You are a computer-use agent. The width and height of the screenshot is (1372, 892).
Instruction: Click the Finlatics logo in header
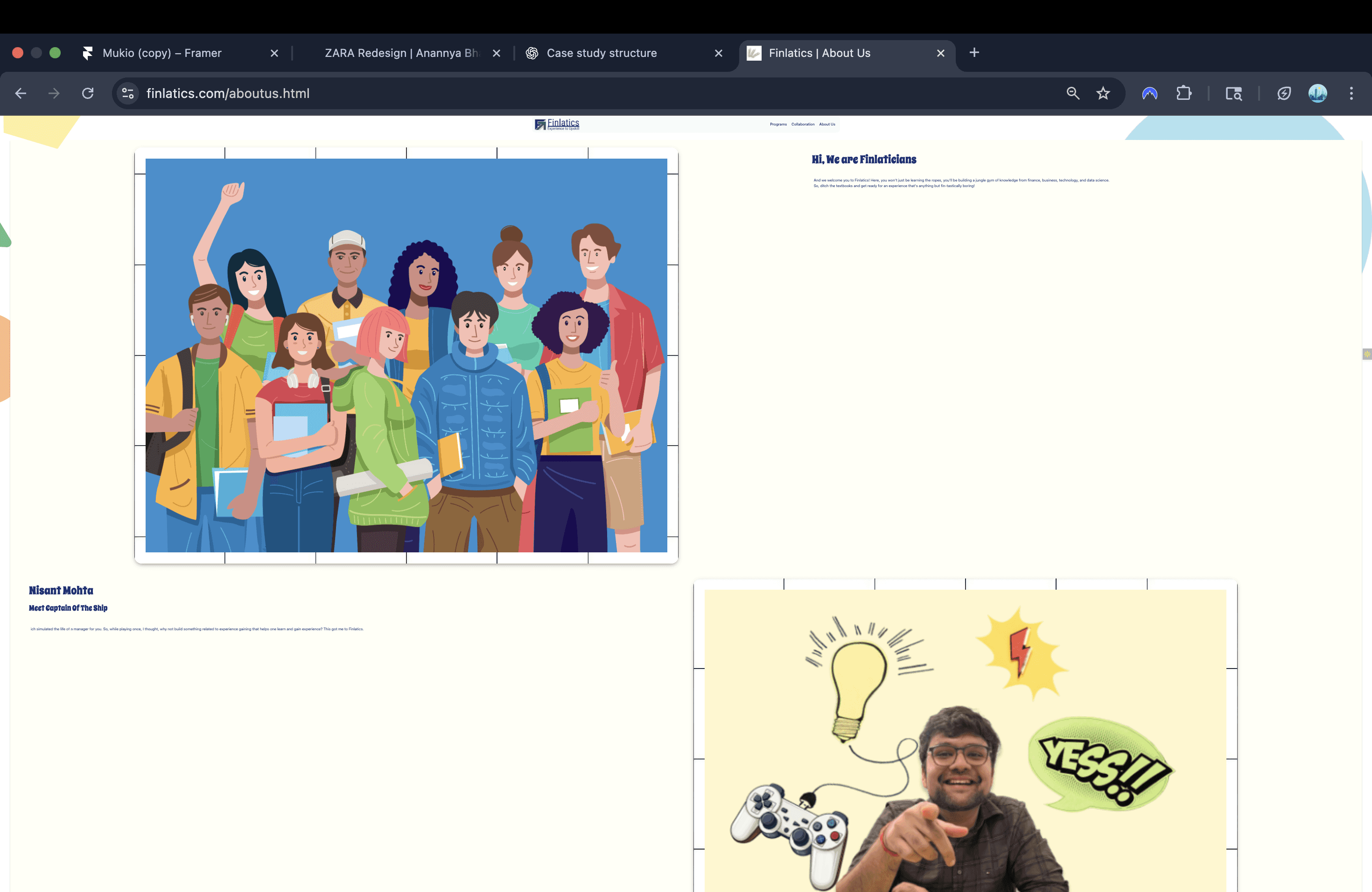(x=557, y=124)
